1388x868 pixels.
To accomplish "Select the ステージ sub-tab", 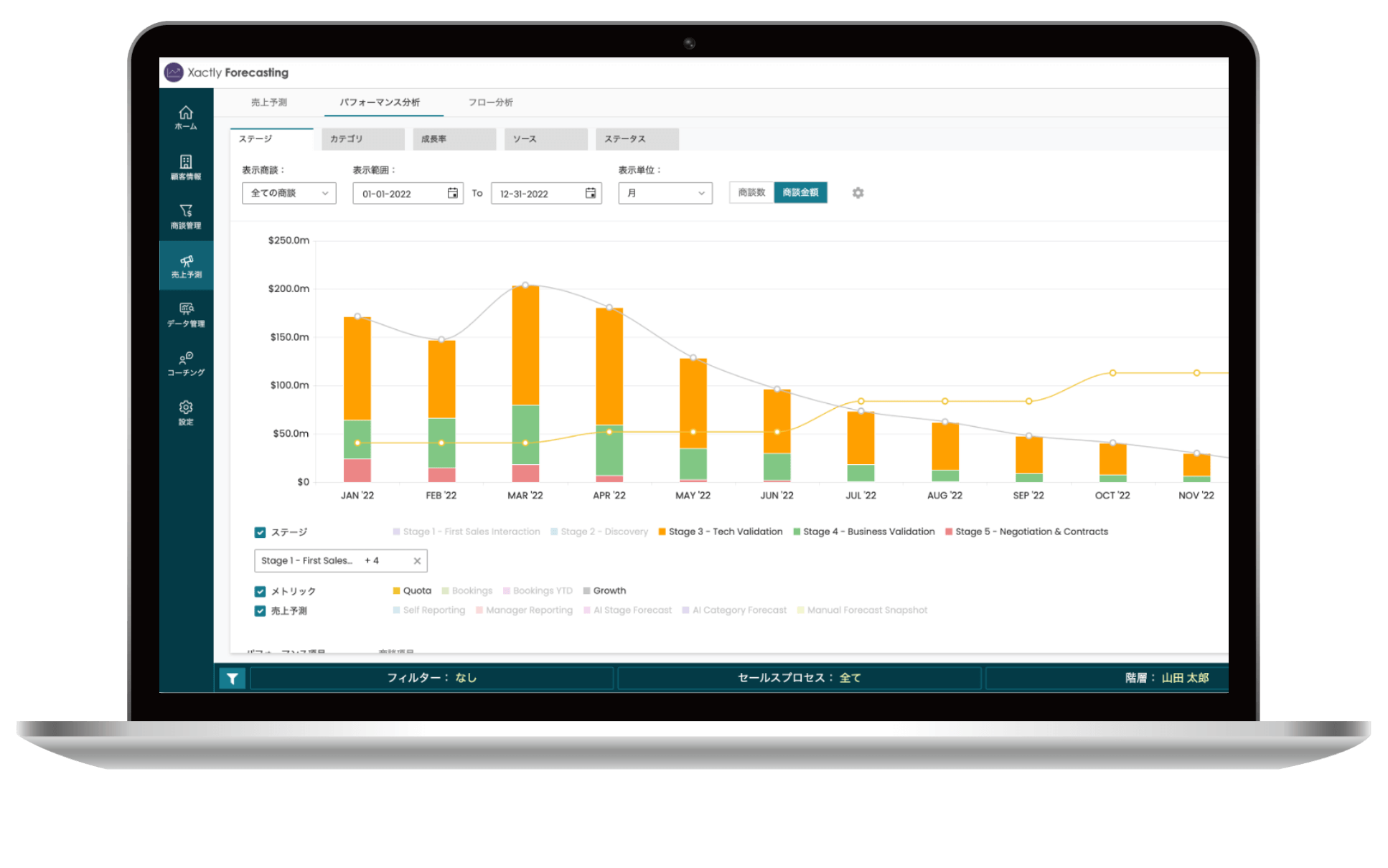I will [x=272, y=139].
